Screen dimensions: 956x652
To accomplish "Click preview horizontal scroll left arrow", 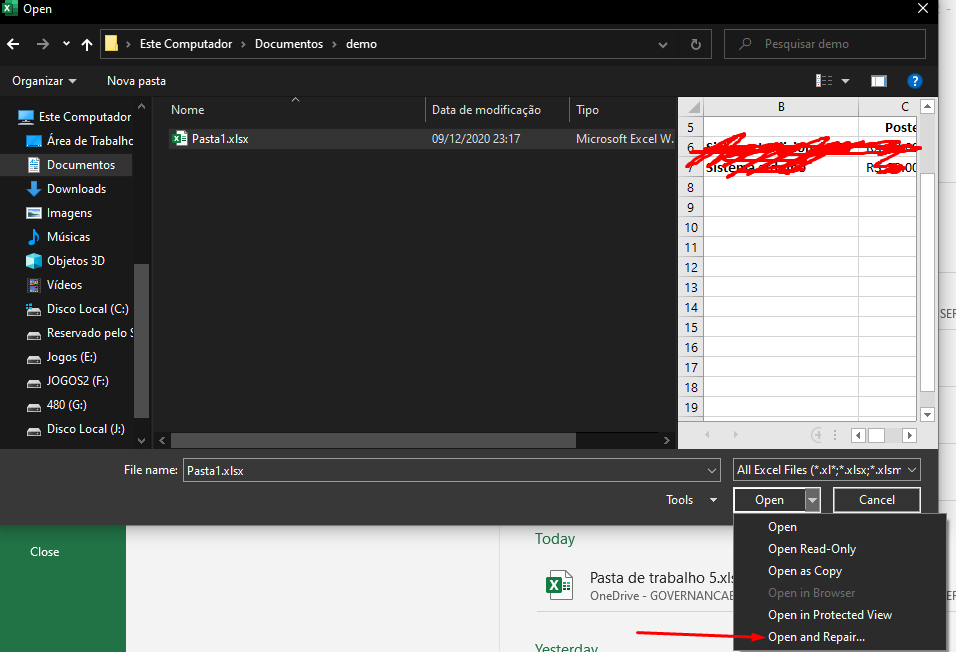I will pos(858,435).
